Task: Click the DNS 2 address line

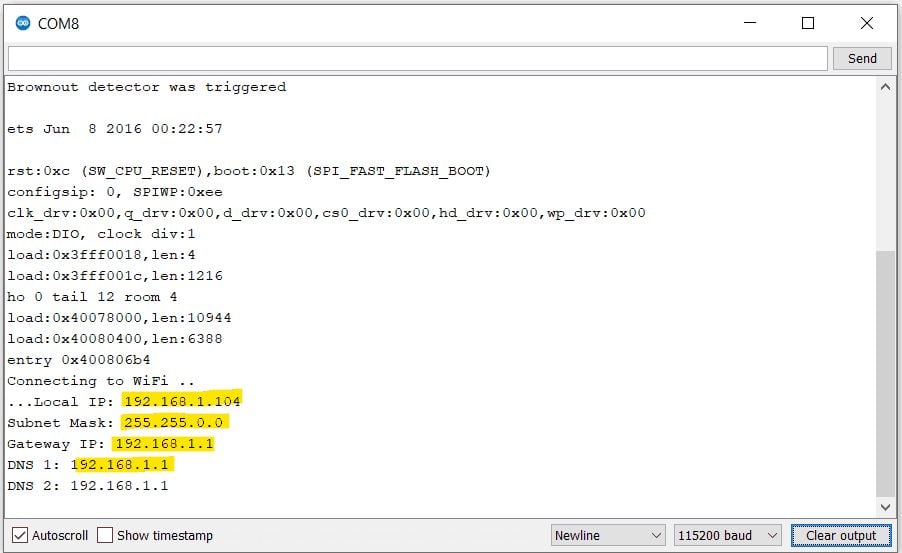Action: [88, 485]
